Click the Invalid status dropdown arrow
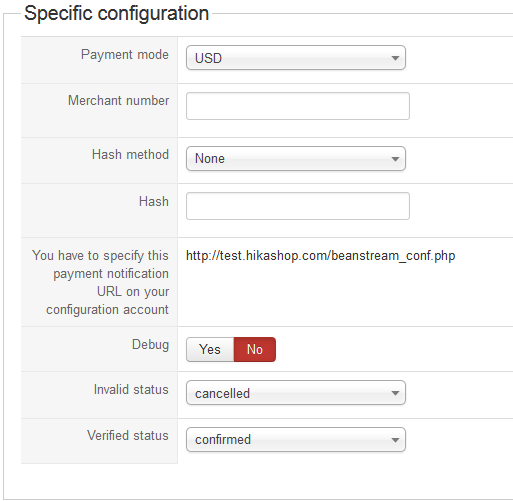 [x=395, y=393]
